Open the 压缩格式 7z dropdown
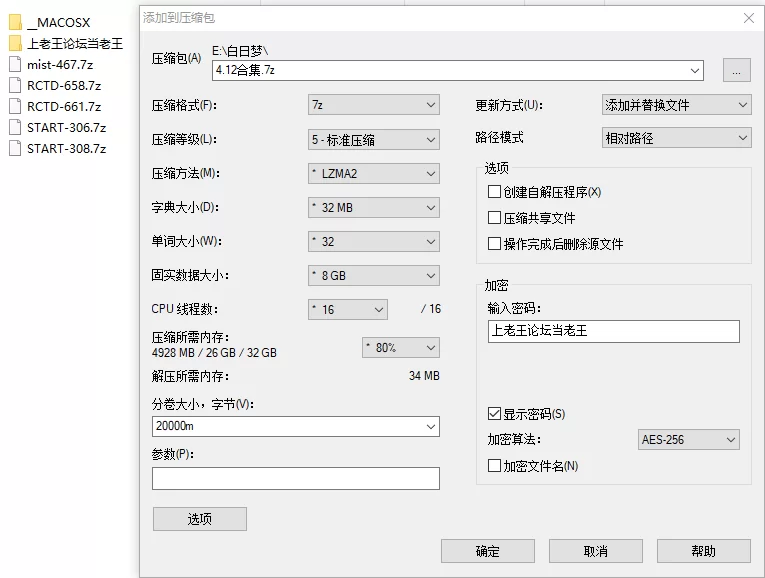 (x=374, y=105)
